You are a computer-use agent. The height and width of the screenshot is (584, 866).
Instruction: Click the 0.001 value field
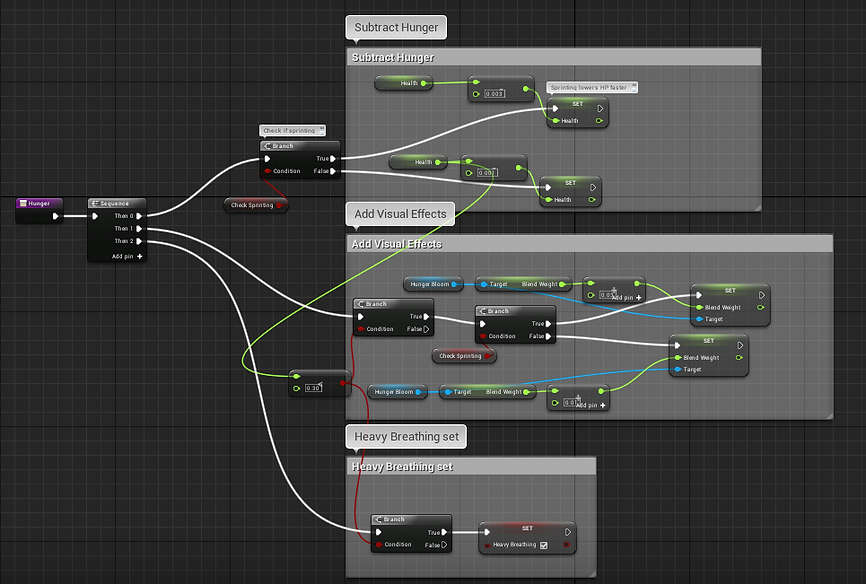487,173
